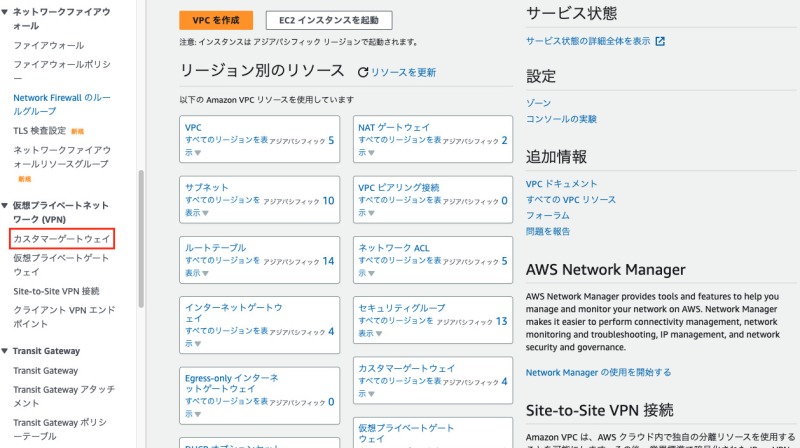Viewport: 800px width, 448px height.
Task: Click the ゾーン link under 設定
Action: (x=538, y=103)
